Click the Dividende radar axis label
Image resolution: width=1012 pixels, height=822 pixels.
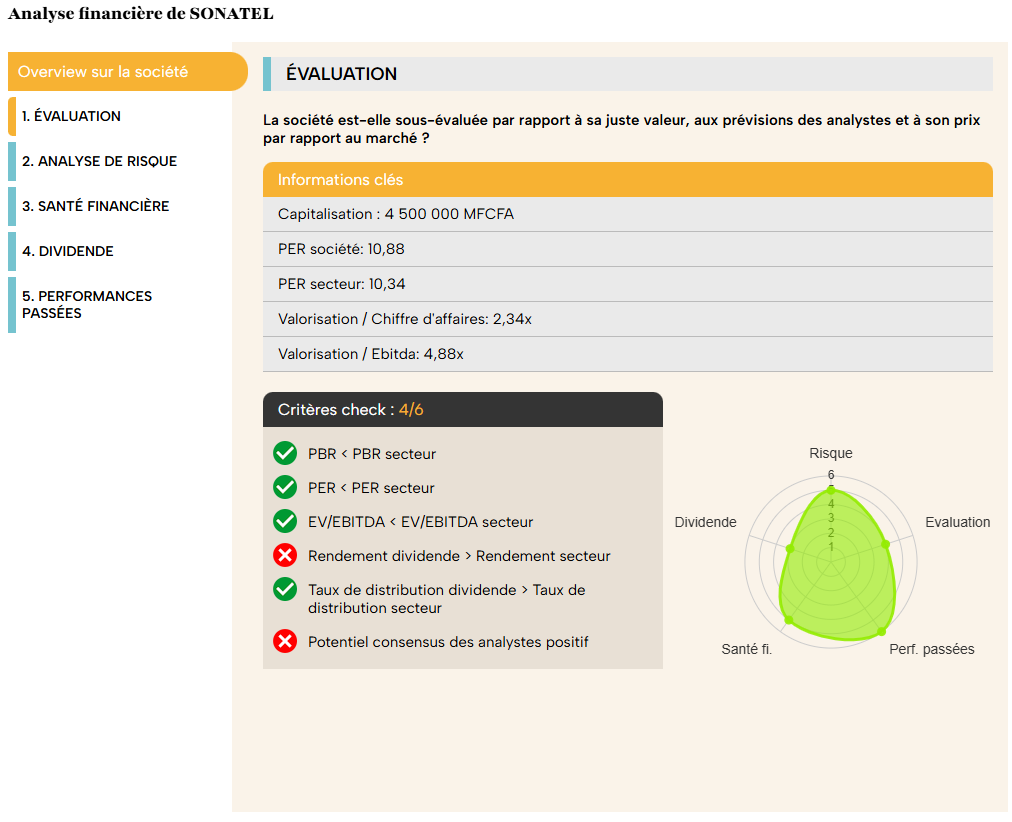705,522
